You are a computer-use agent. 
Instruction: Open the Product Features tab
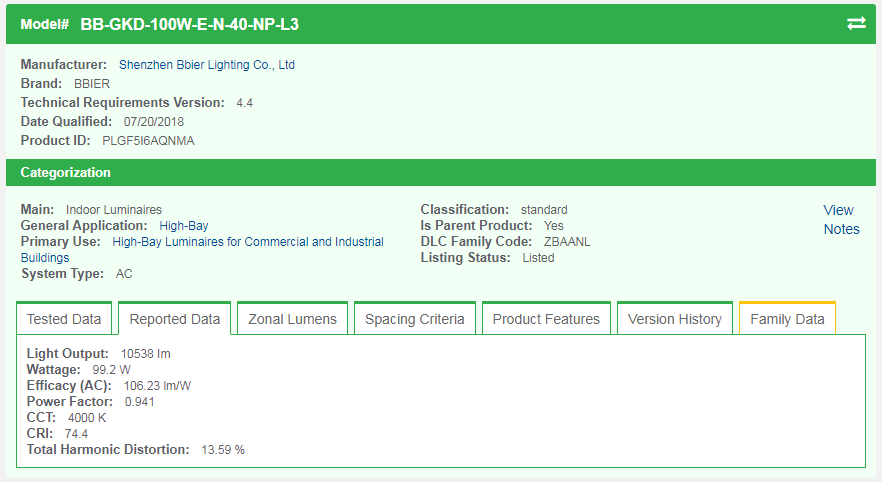click(x=546, y=319)
